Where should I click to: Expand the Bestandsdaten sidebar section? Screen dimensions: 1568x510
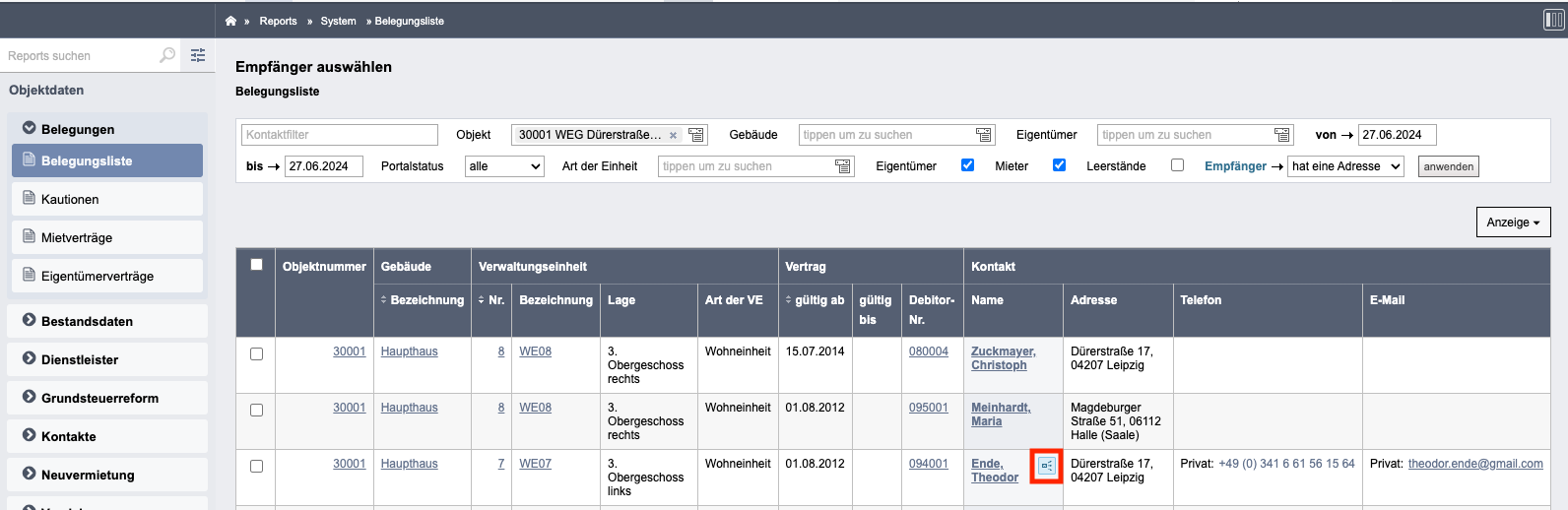(107, 321)
